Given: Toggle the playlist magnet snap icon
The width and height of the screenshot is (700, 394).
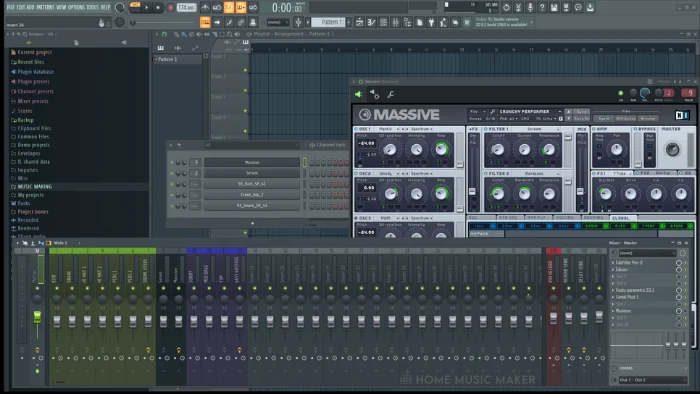Looking at the screenshot, I should pos(164,34).
